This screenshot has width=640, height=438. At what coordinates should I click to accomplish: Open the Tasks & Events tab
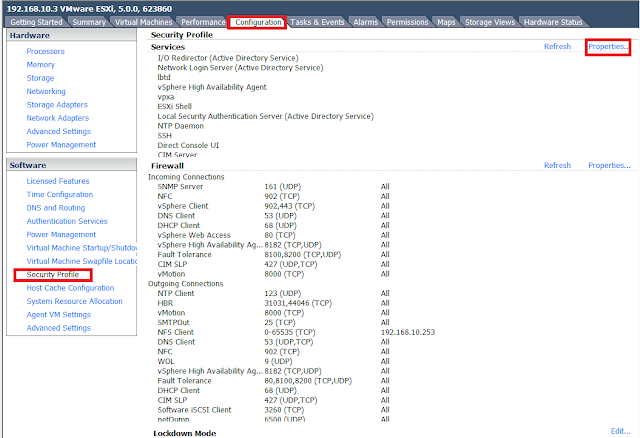(317, 22)
